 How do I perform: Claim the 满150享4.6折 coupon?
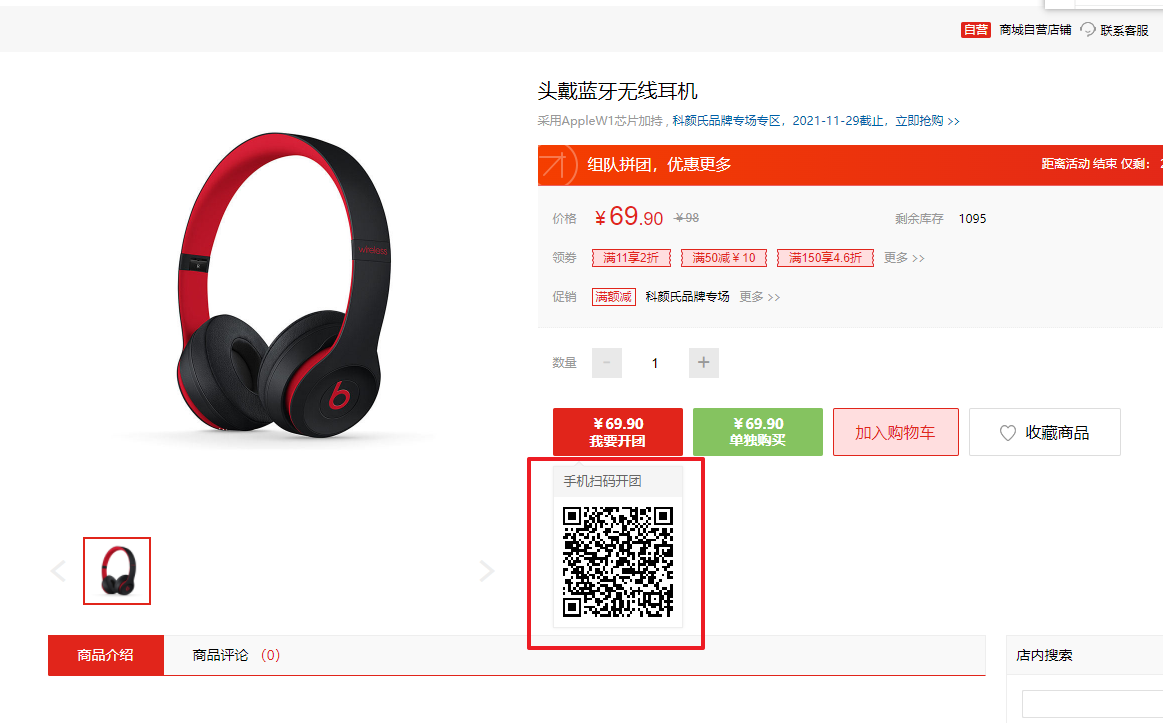[x=825, y=257]
